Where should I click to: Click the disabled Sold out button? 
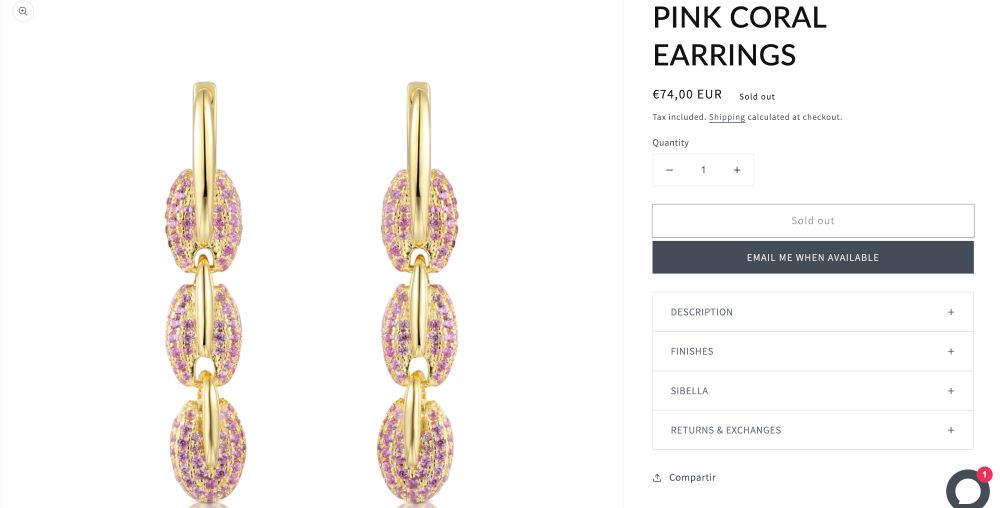pyautogui.click(x=812, y=221)
